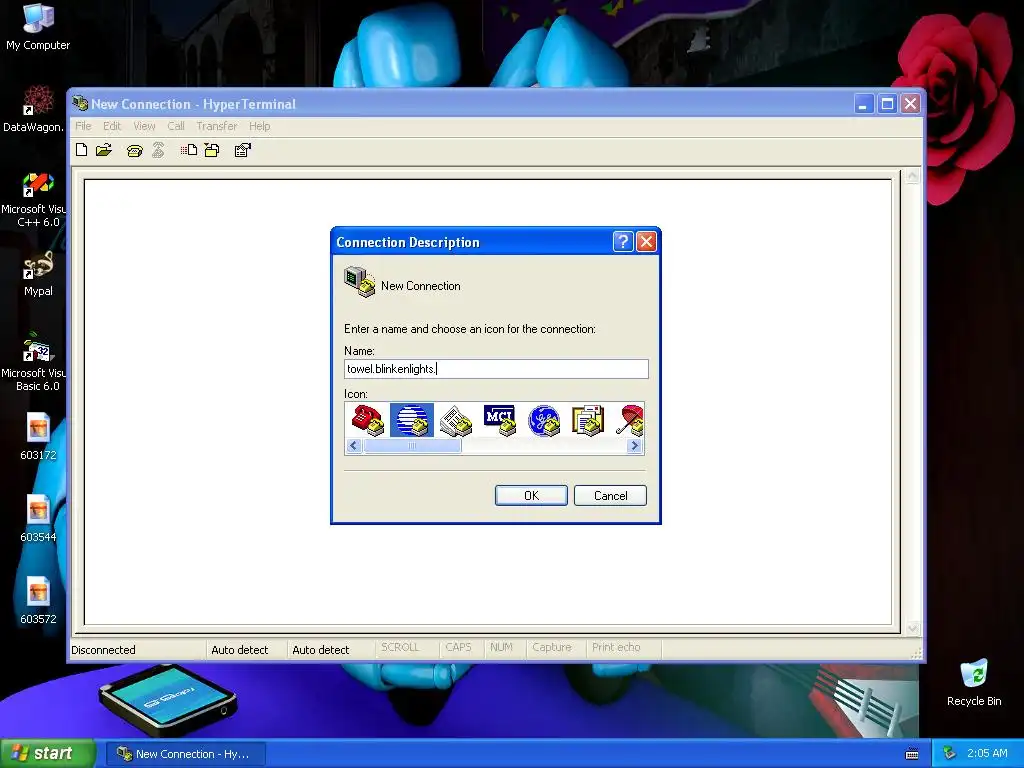This screenshot has width=1024, height=768.
Task: Click the NUM indicator in status bar
Action: coord(501,647)
